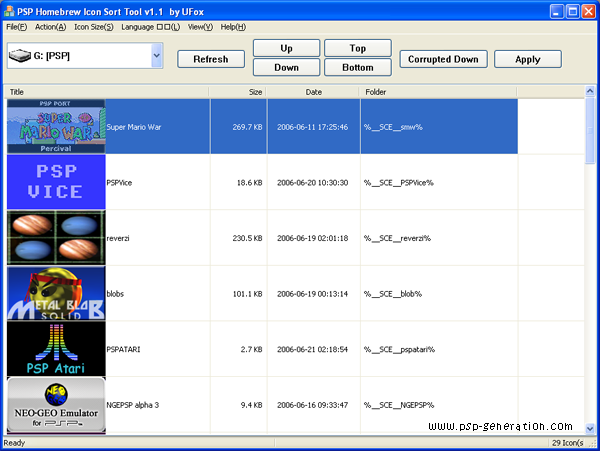This screenshot has height=451, width=600.
Task: Open the Action menu
Action: click(51, 27)
